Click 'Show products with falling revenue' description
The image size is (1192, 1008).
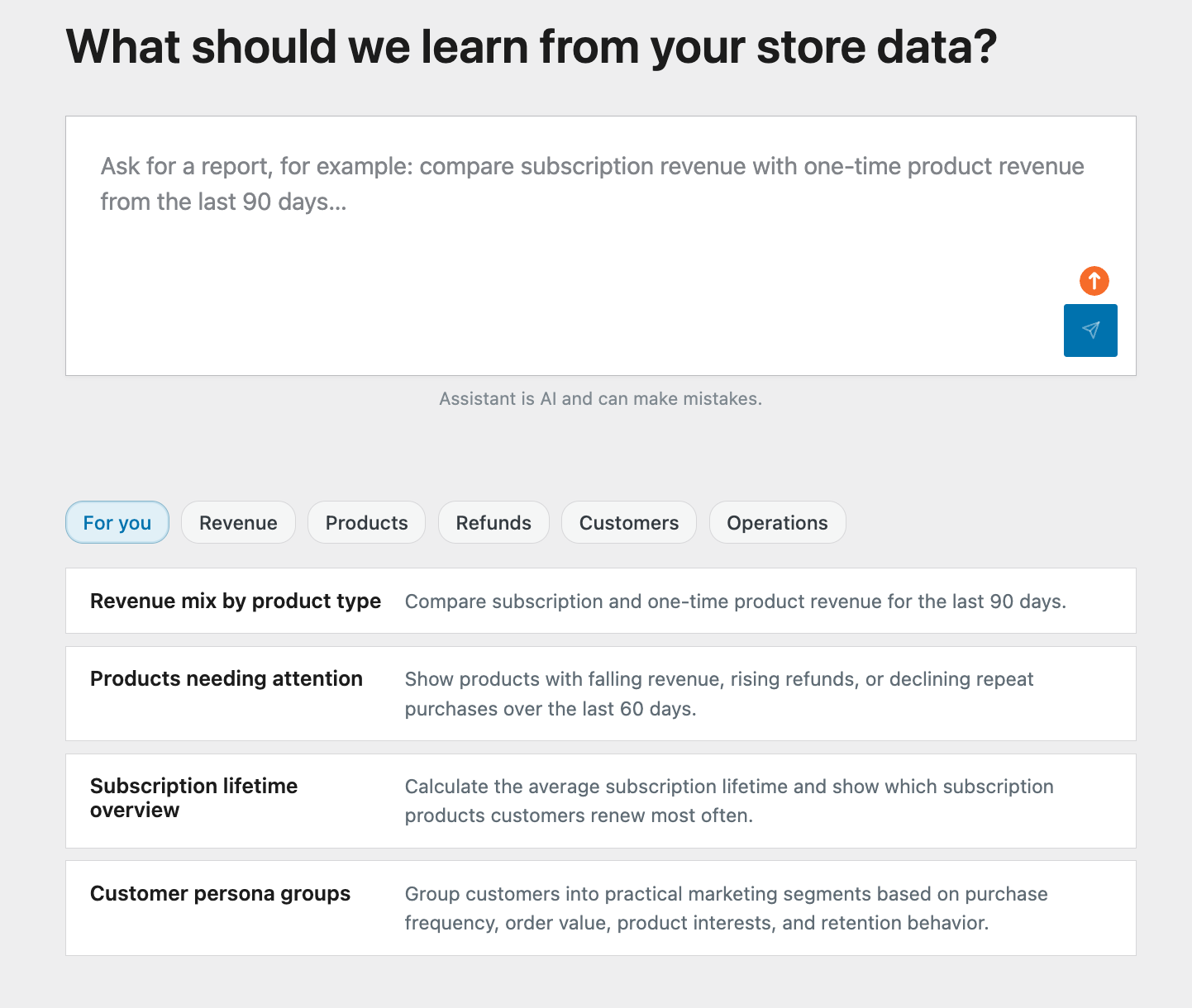[719, 694]
